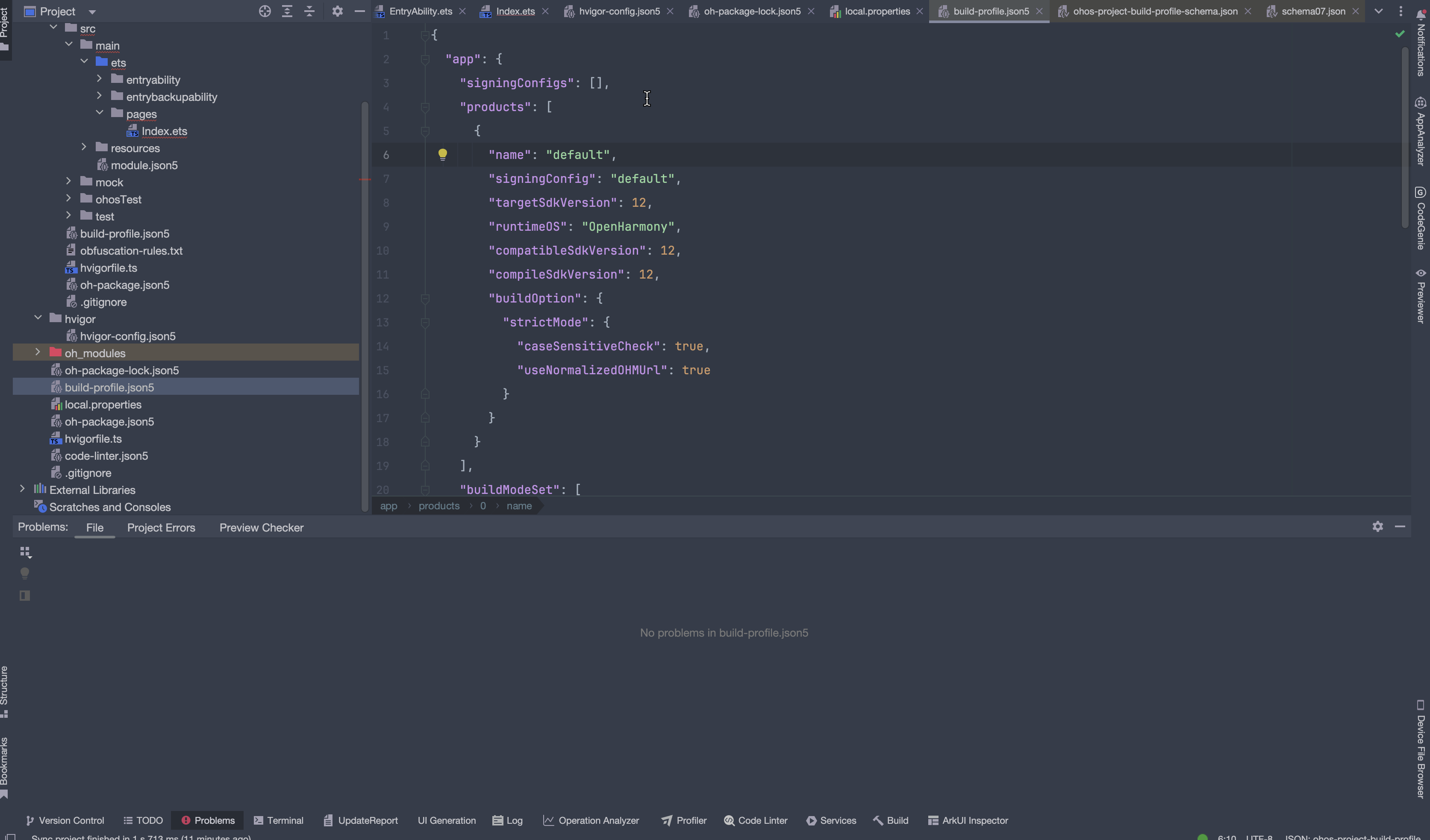Click the green checkmark inspection indicator

pyautogui.click(x=1400, y=34)
